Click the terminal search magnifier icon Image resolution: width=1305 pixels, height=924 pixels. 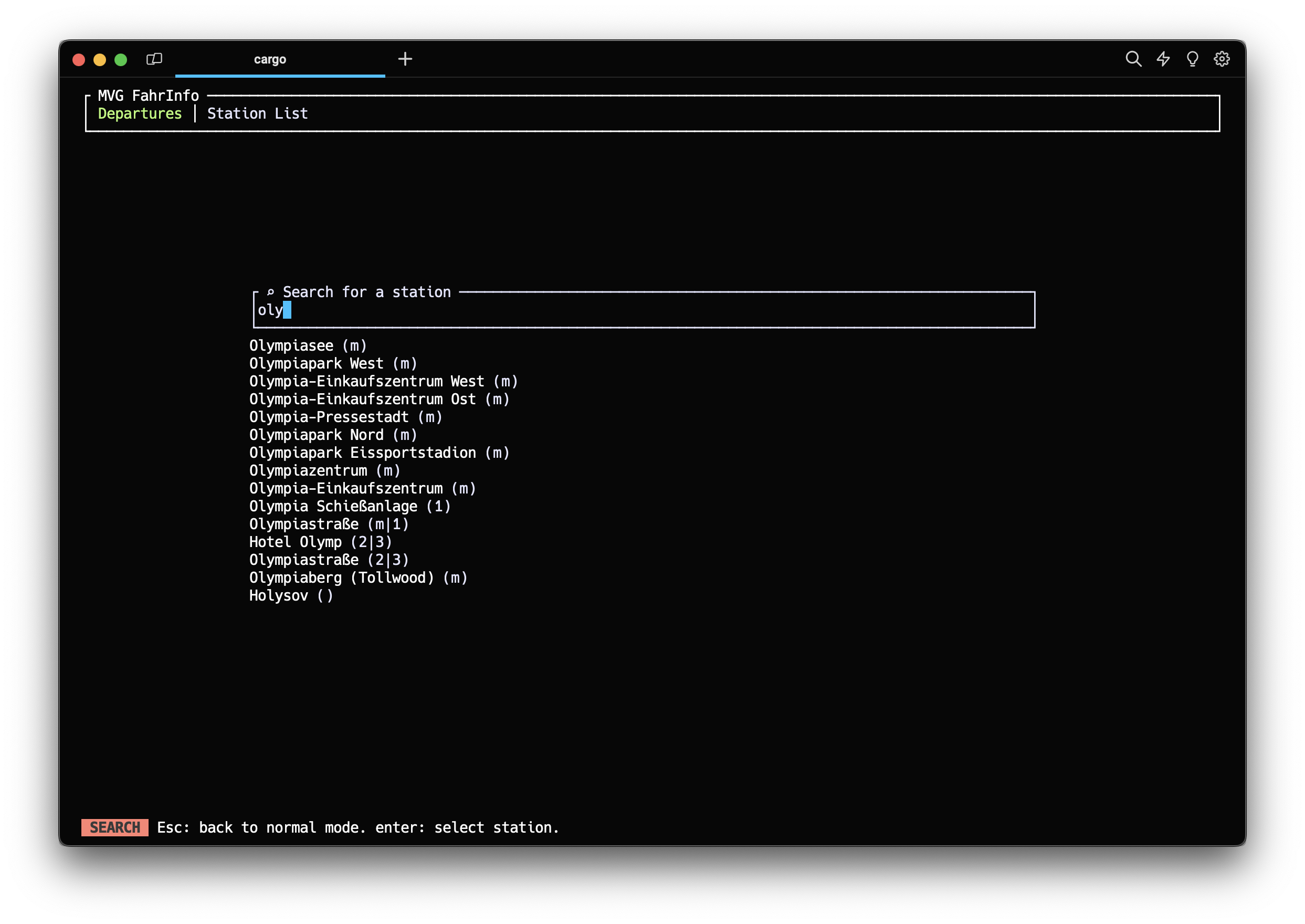pos(1133,59)
